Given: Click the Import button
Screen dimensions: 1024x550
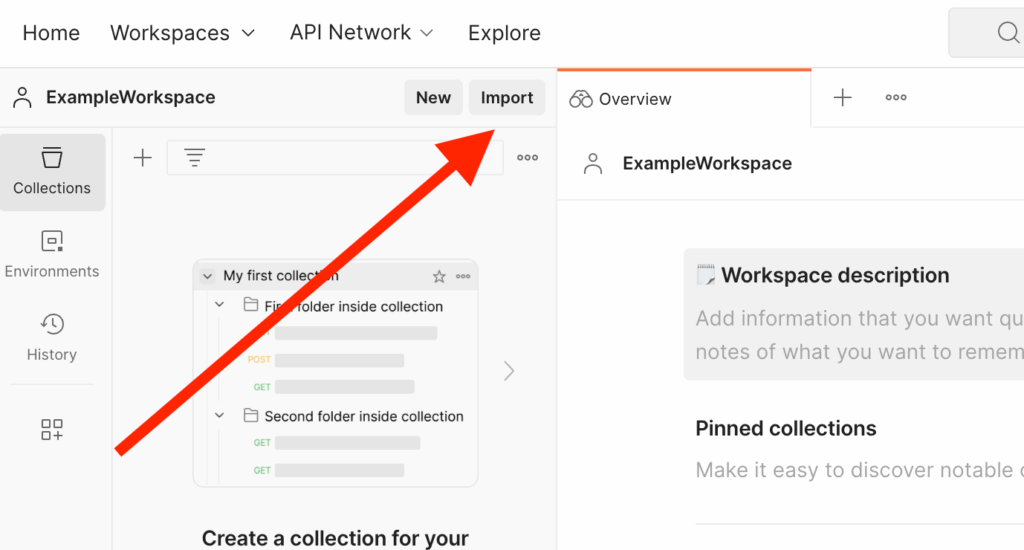Looking at the screenshot, I should point(507,98).
